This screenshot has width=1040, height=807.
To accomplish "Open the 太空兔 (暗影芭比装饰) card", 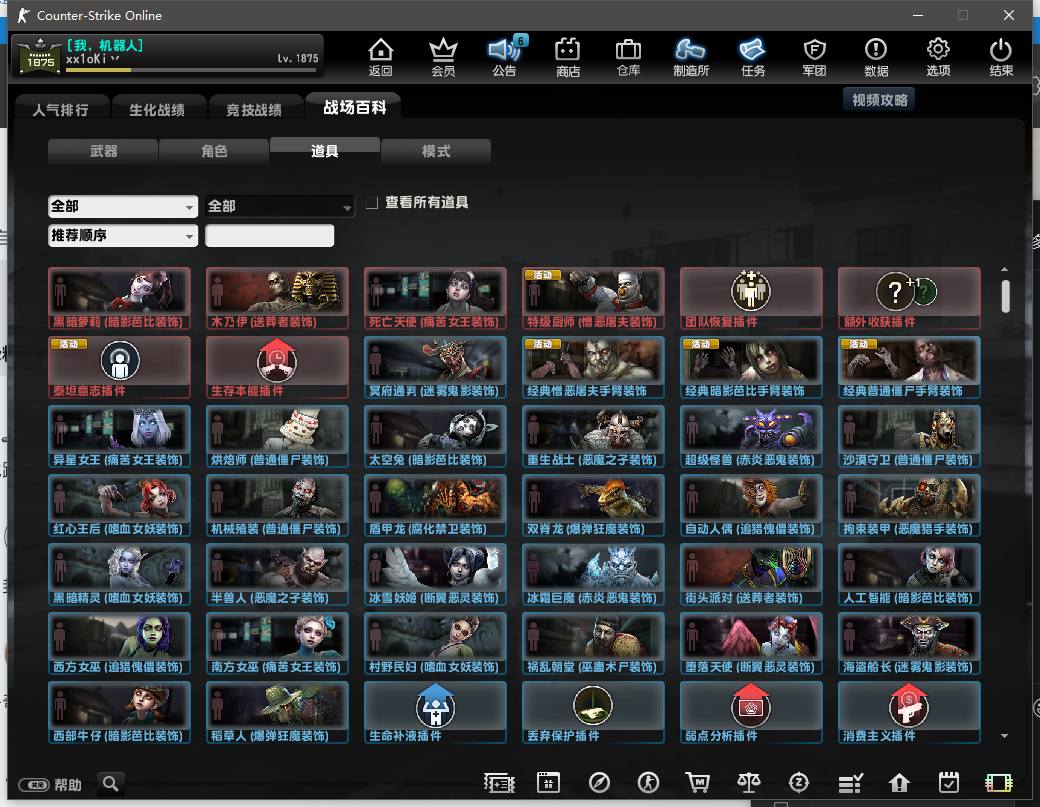I will (435, 436).
